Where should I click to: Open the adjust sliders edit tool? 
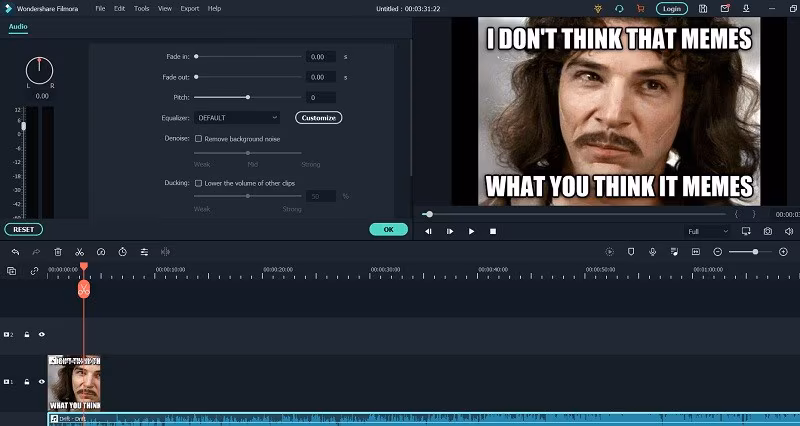144,252
